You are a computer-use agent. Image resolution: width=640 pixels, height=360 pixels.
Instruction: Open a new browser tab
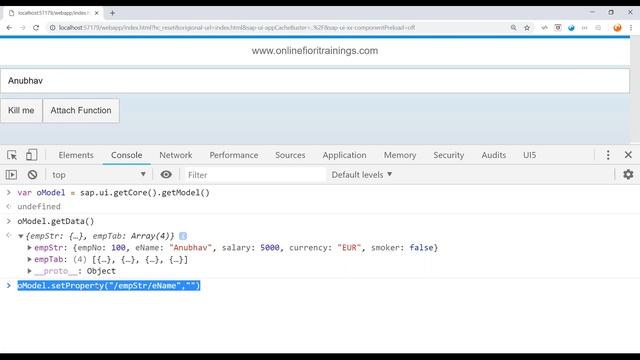coord(112,13)
